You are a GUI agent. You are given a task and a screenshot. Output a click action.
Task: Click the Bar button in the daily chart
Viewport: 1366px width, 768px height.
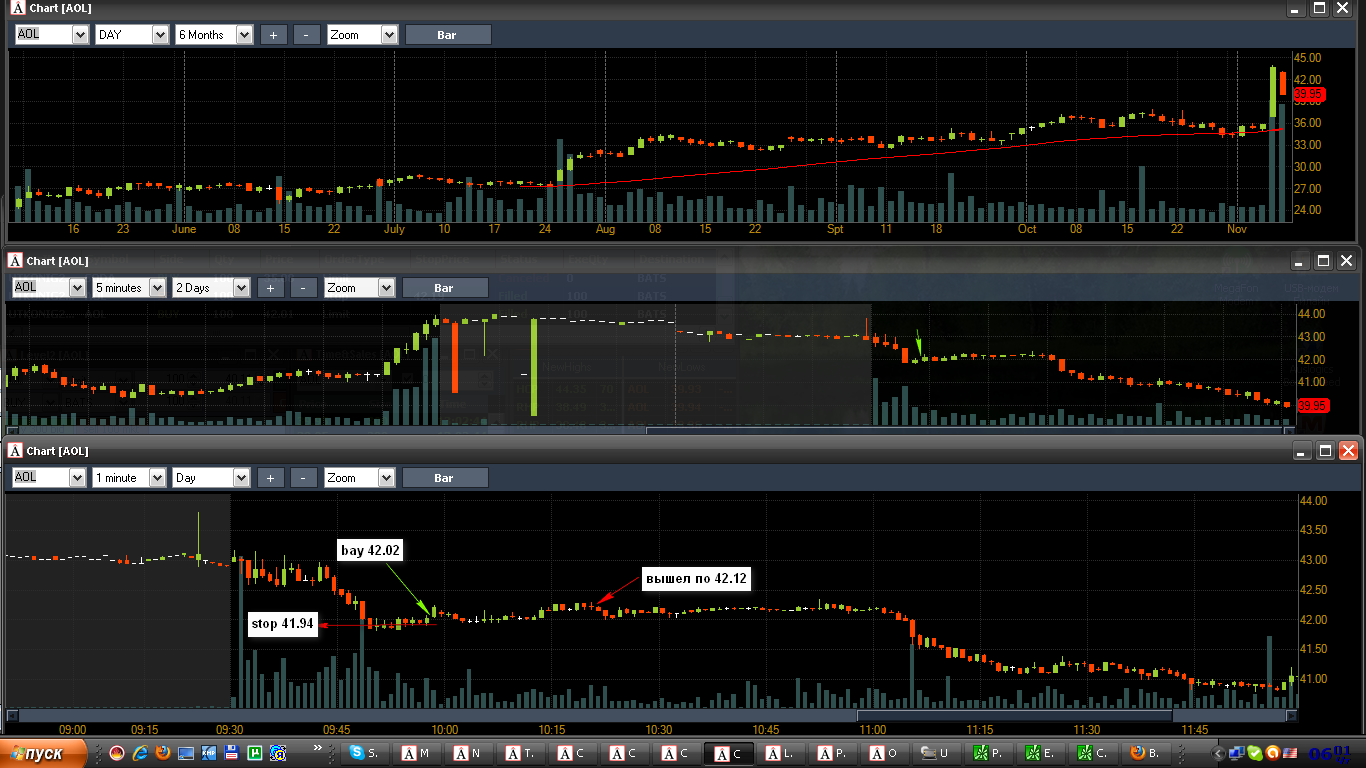447,34
